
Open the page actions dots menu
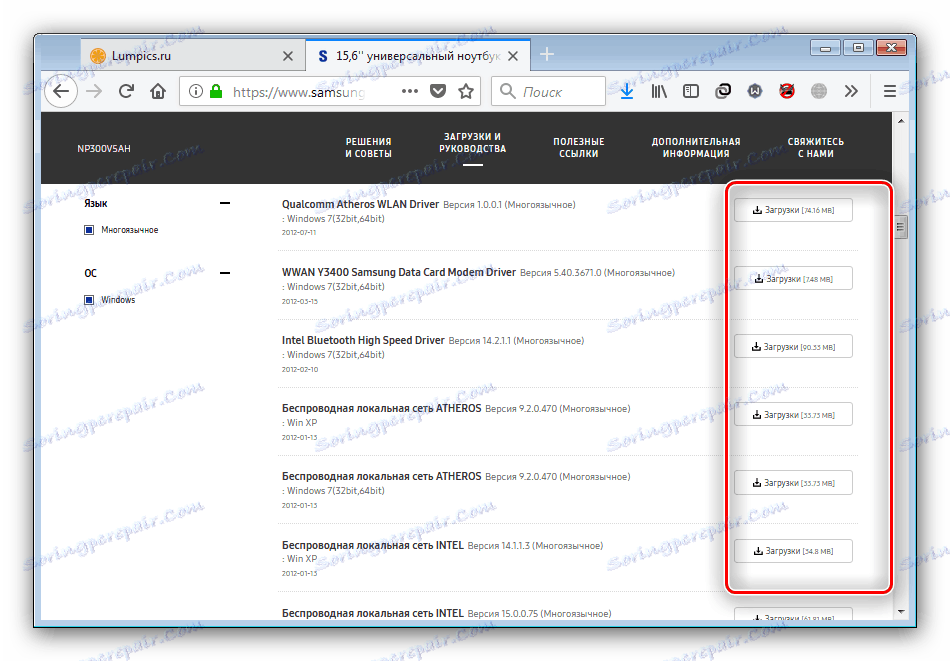click(409, 90)
